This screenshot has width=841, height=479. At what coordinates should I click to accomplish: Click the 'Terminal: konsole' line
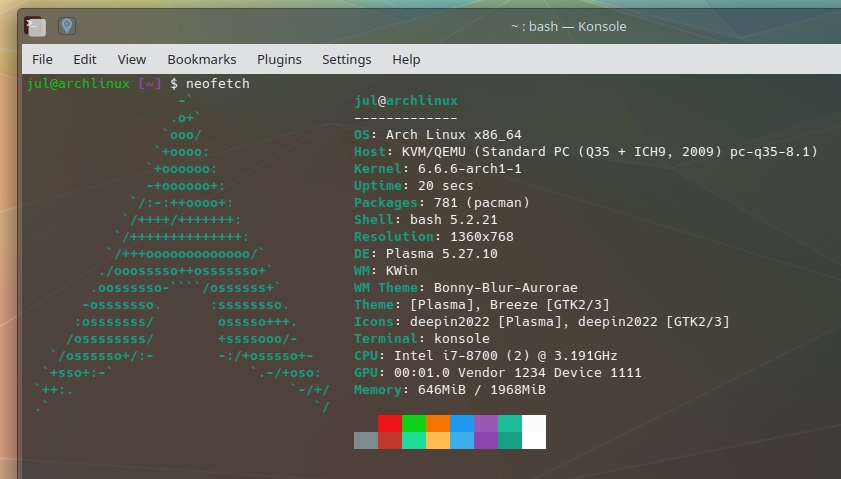coord(422,339)
